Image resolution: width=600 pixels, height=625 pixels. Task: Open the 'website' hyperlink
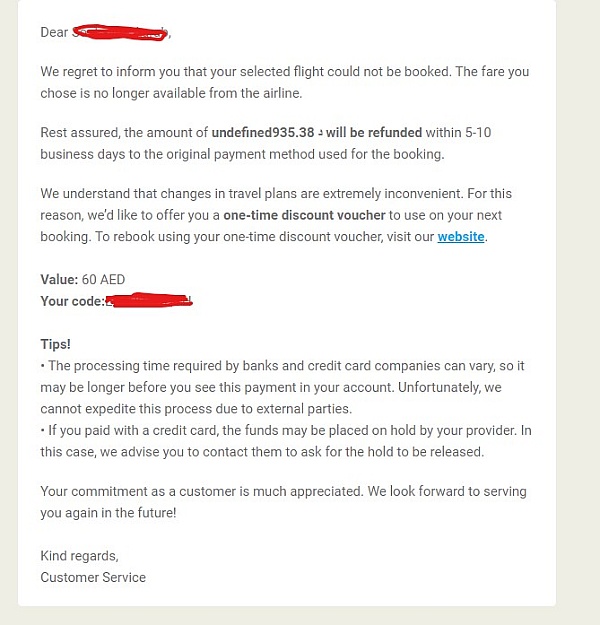[461, 237]
